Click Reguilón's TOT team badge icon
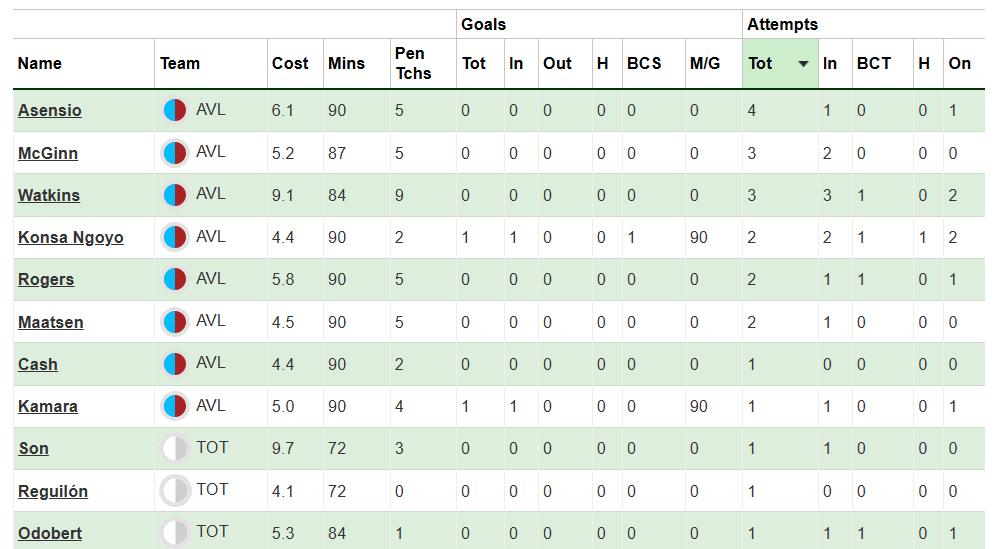 pyautogui.click(x=175, y=490)
